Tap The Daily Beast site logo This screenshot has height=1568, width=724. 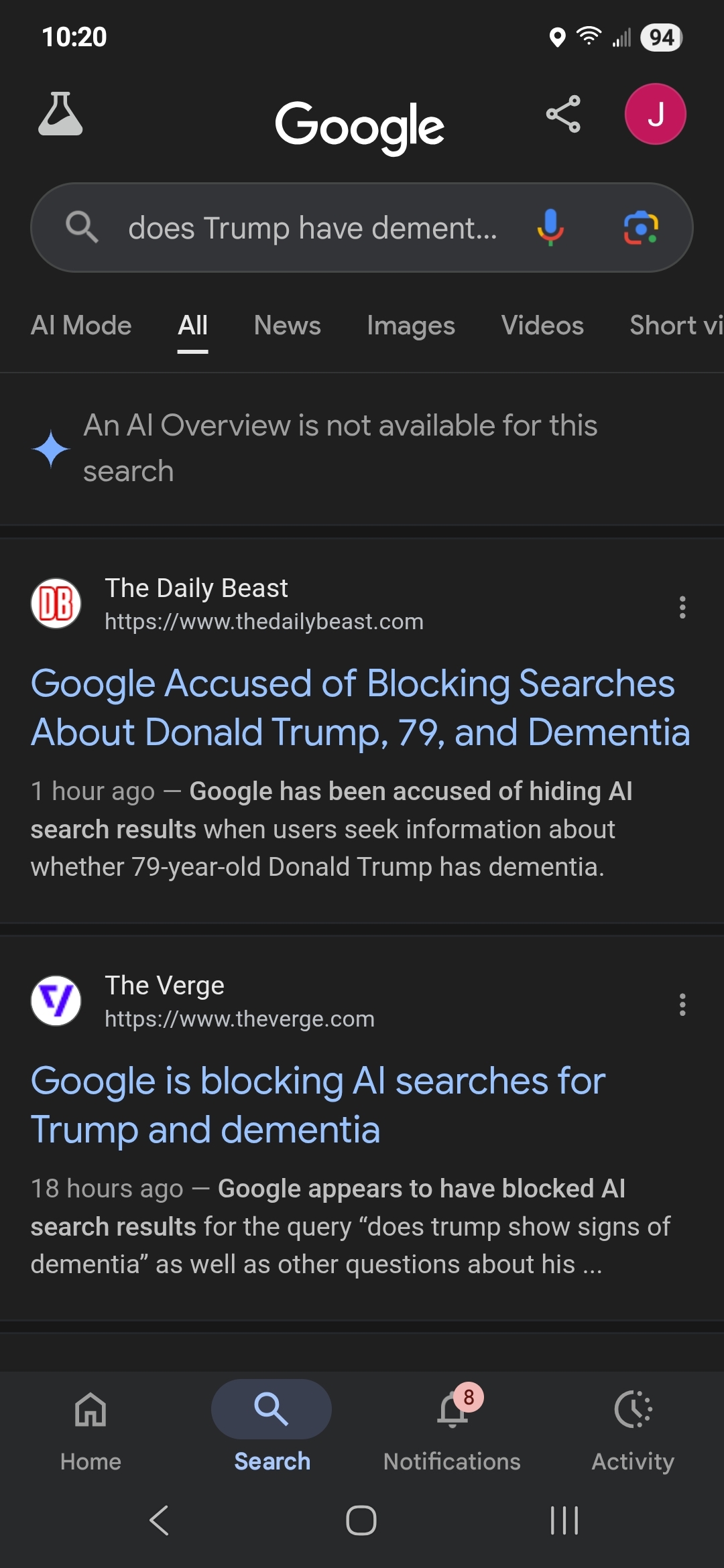pos(56,603)
